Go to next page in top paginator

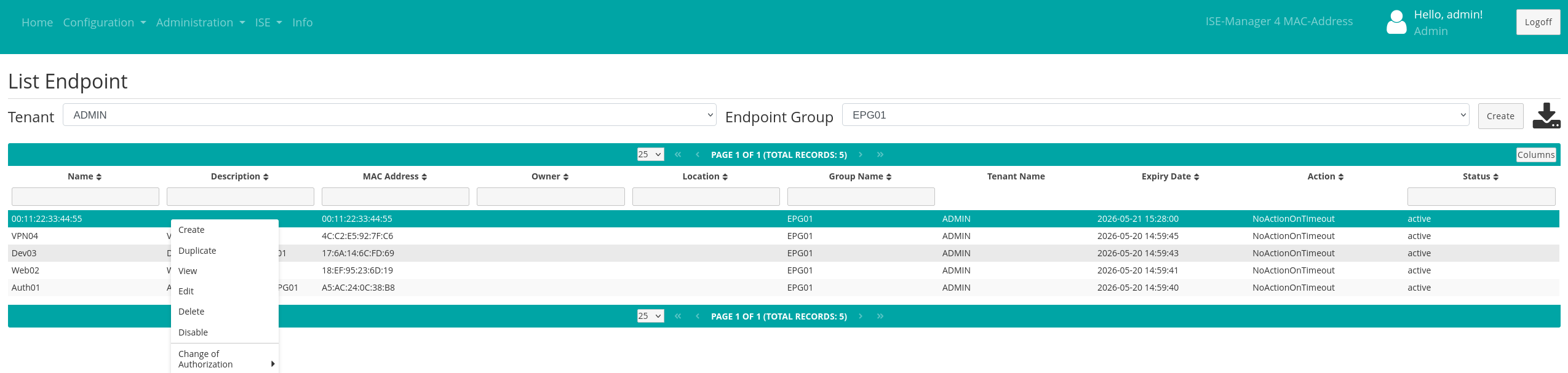pos(861,155)
